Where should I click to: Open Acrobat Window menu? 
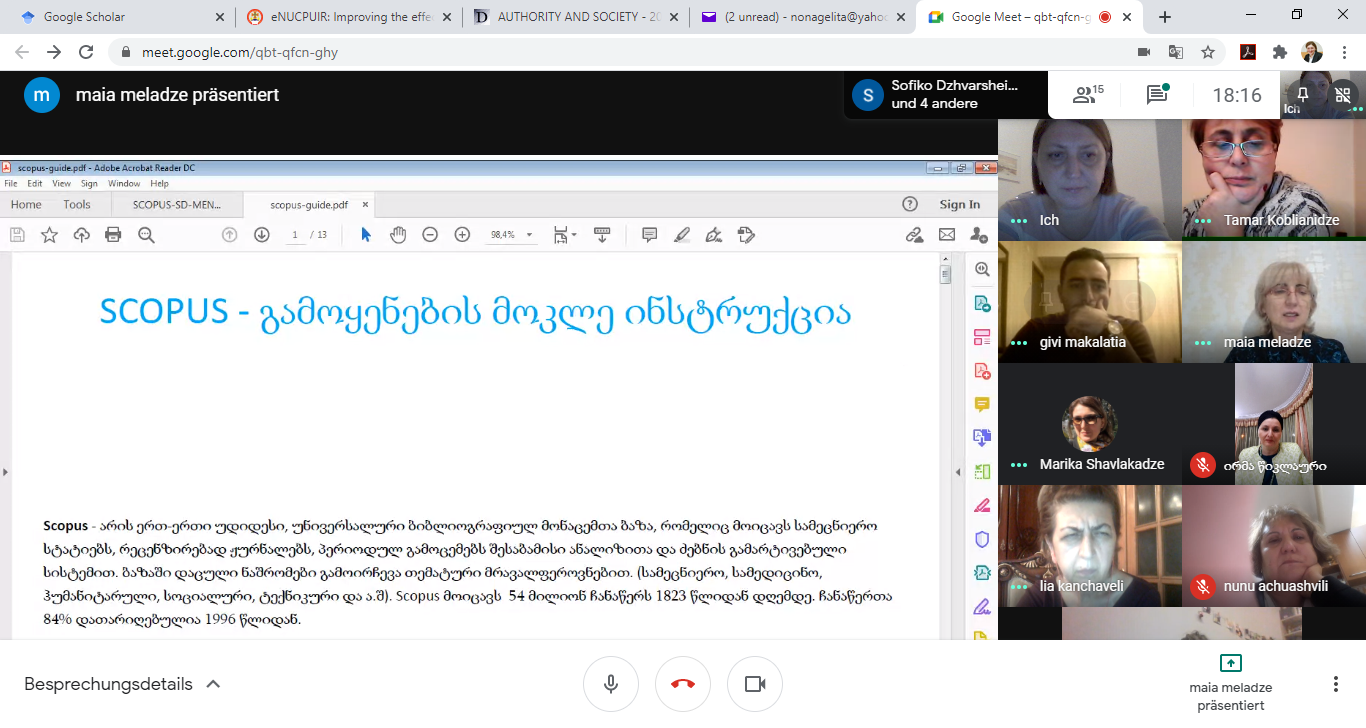[x=124, y=184]
